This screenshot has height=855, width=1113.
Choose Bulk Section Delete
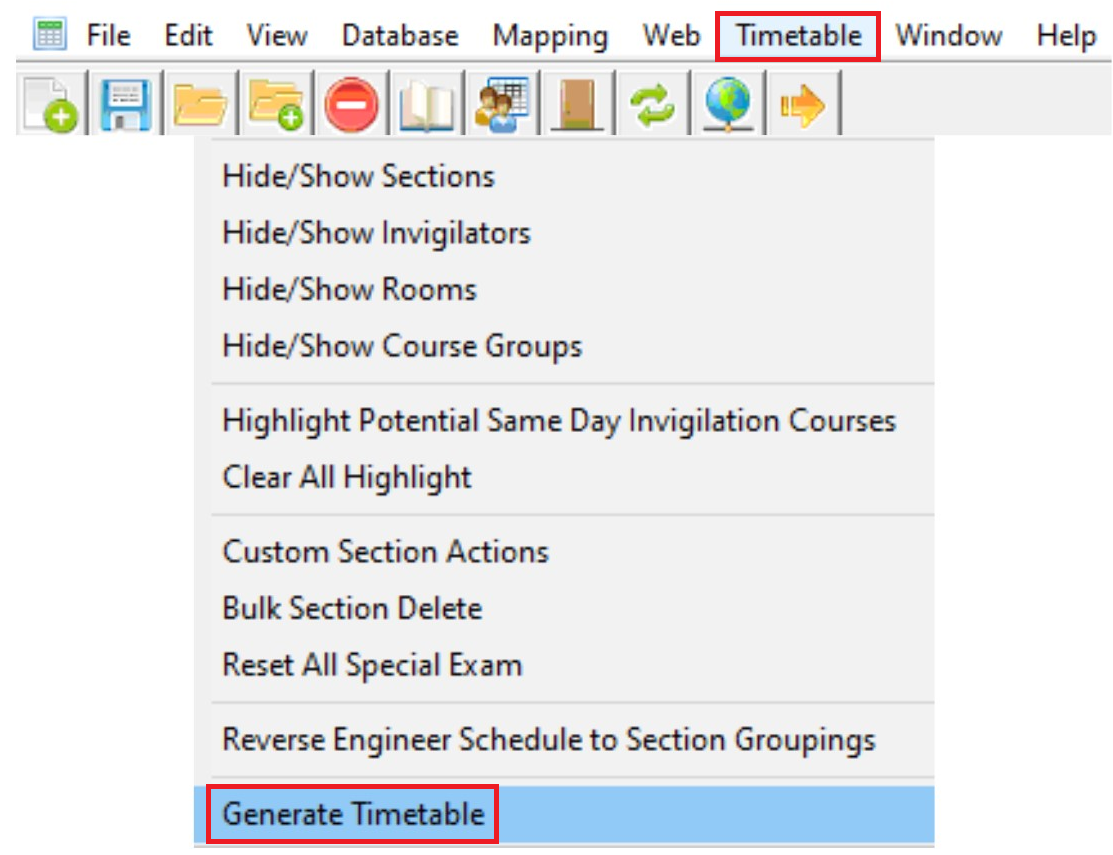(x=352, y=608)
